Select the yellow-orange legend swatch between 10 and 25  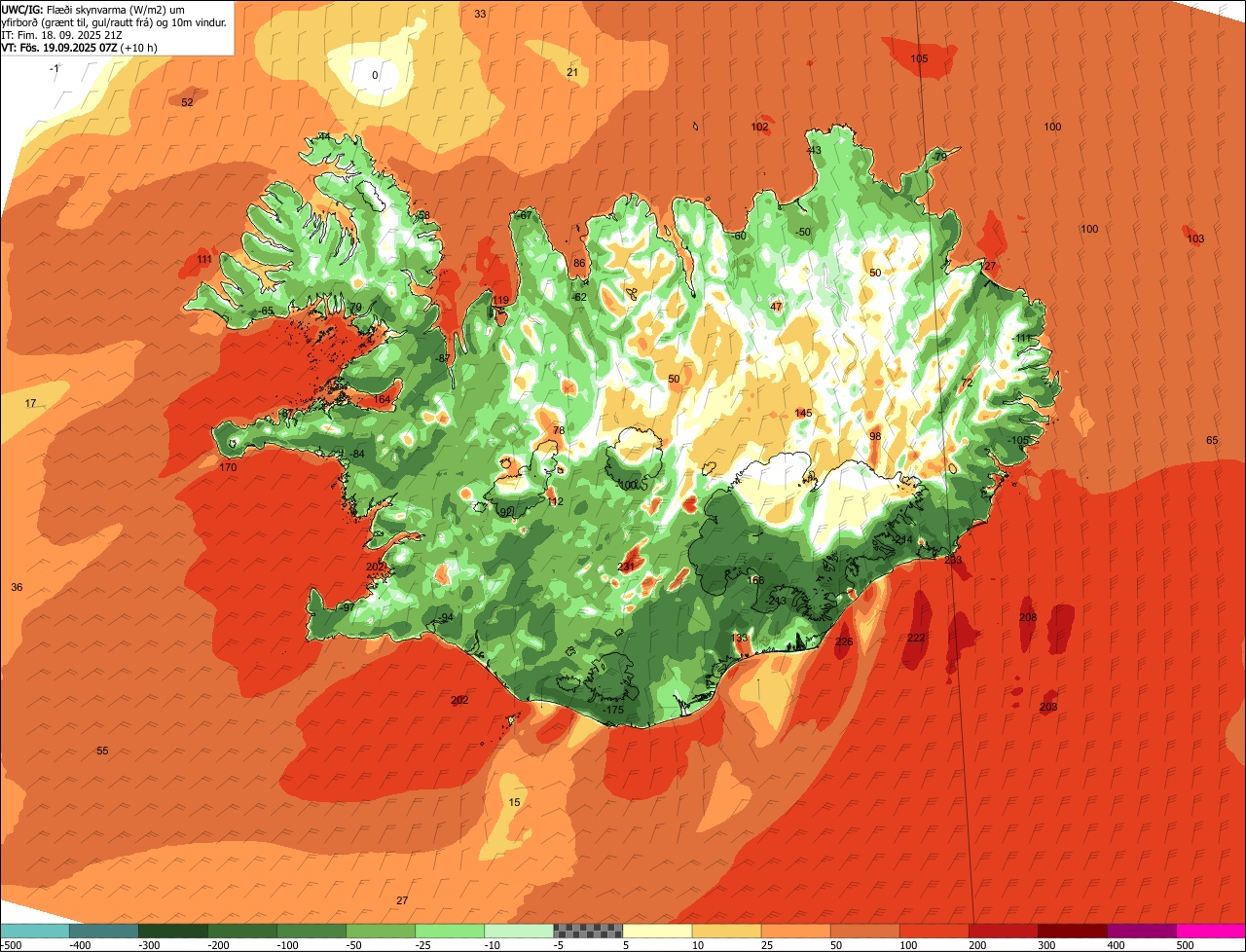click(726, 931)
